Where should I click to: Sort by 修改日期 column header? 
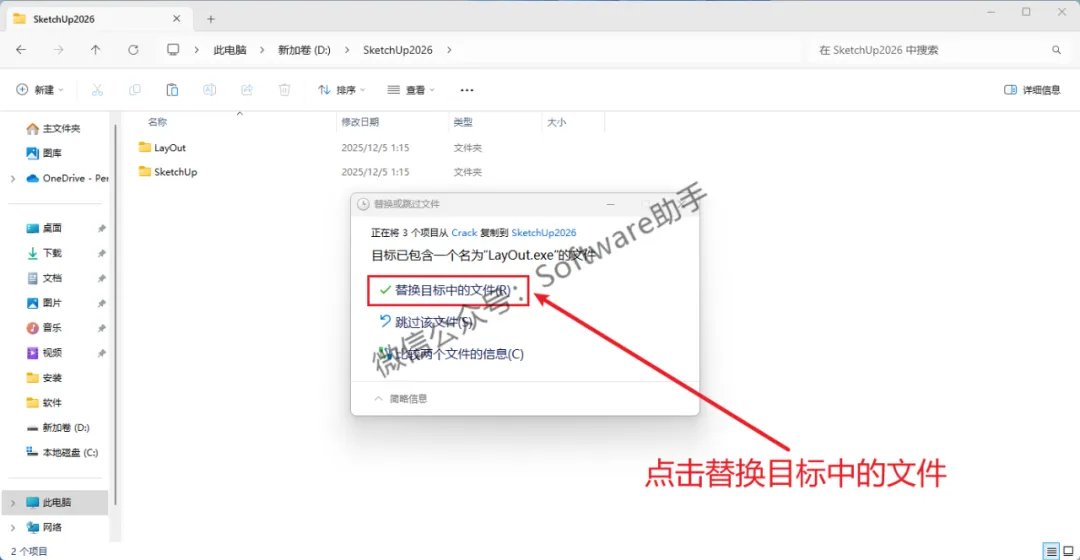tap(360, 122)
